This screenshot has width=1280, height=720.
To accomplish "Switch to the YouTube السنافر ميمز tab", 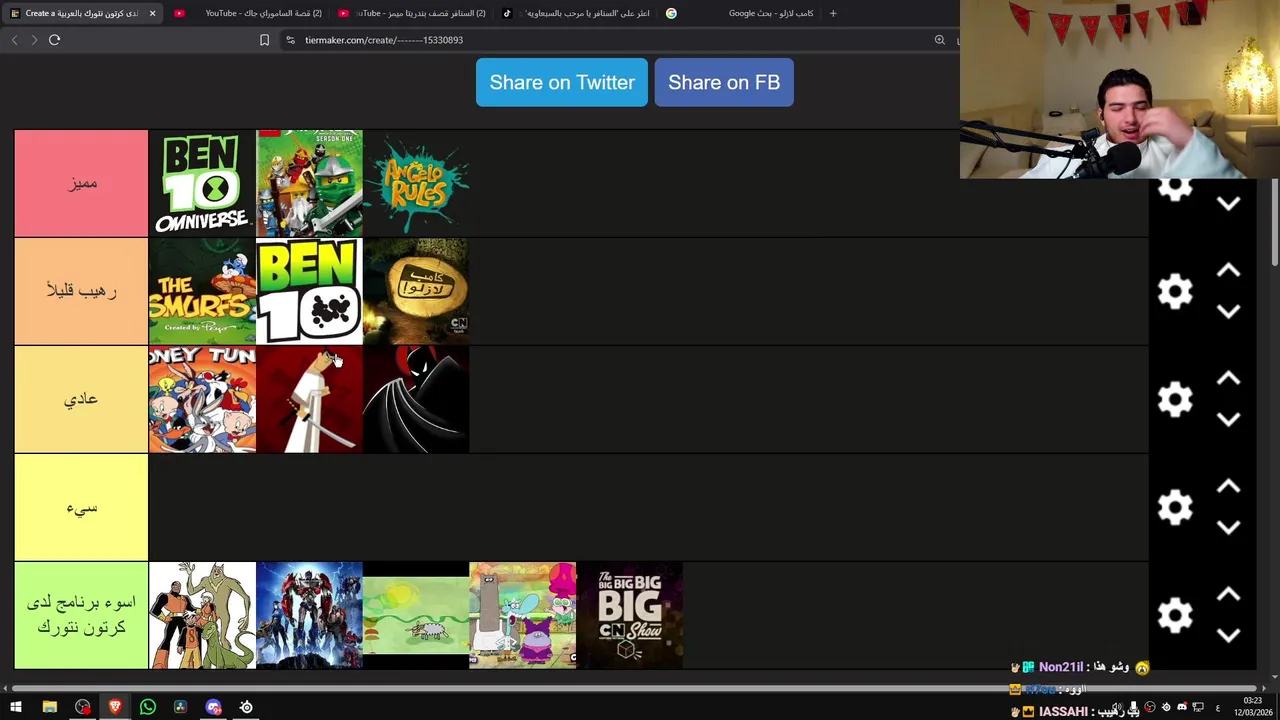I will [x=412, y=13].
